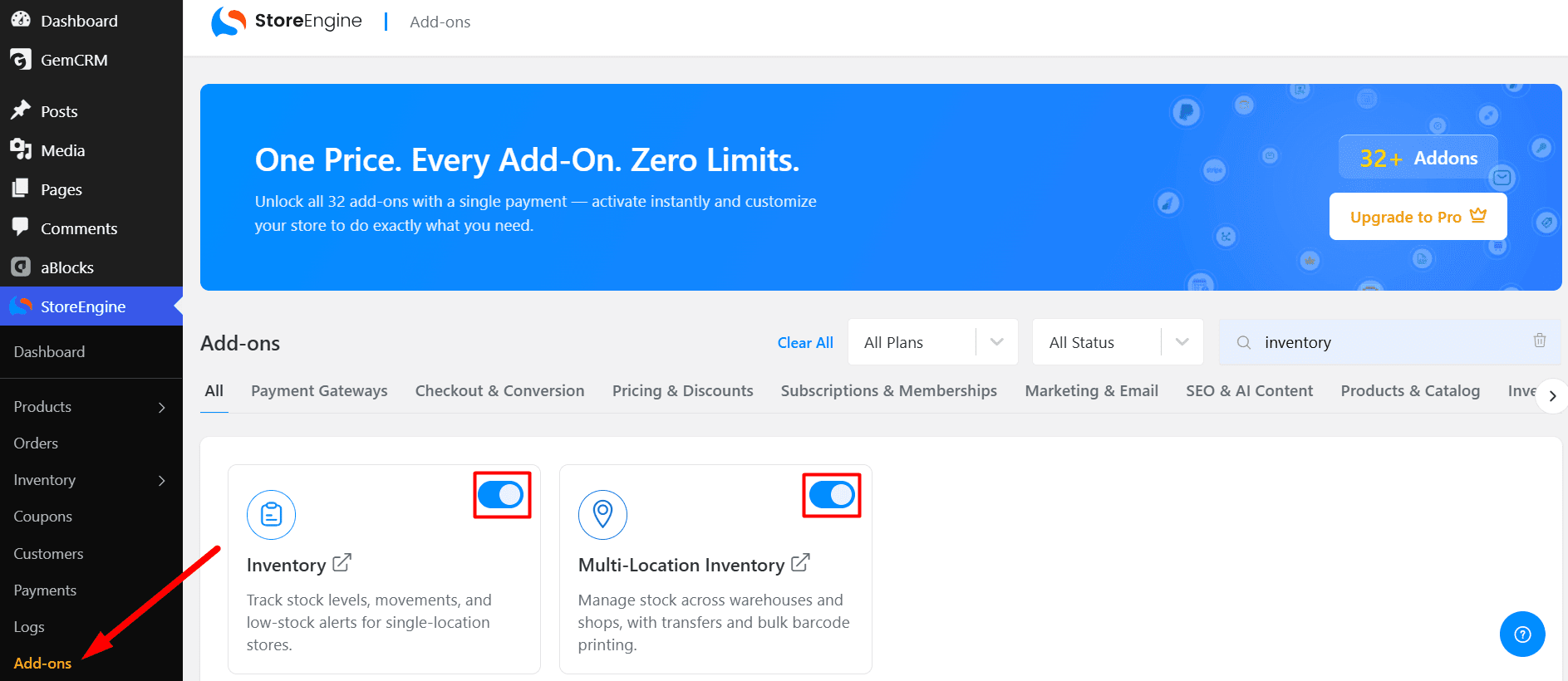Open Orders in StoreEngine menu

(36, 443)
